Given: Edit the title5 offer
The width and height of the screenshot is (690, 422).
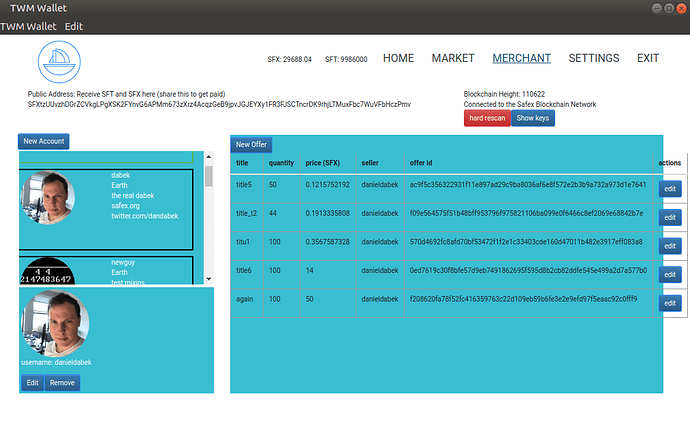Looking at the screenshot, I should click(x=670, y=189).
